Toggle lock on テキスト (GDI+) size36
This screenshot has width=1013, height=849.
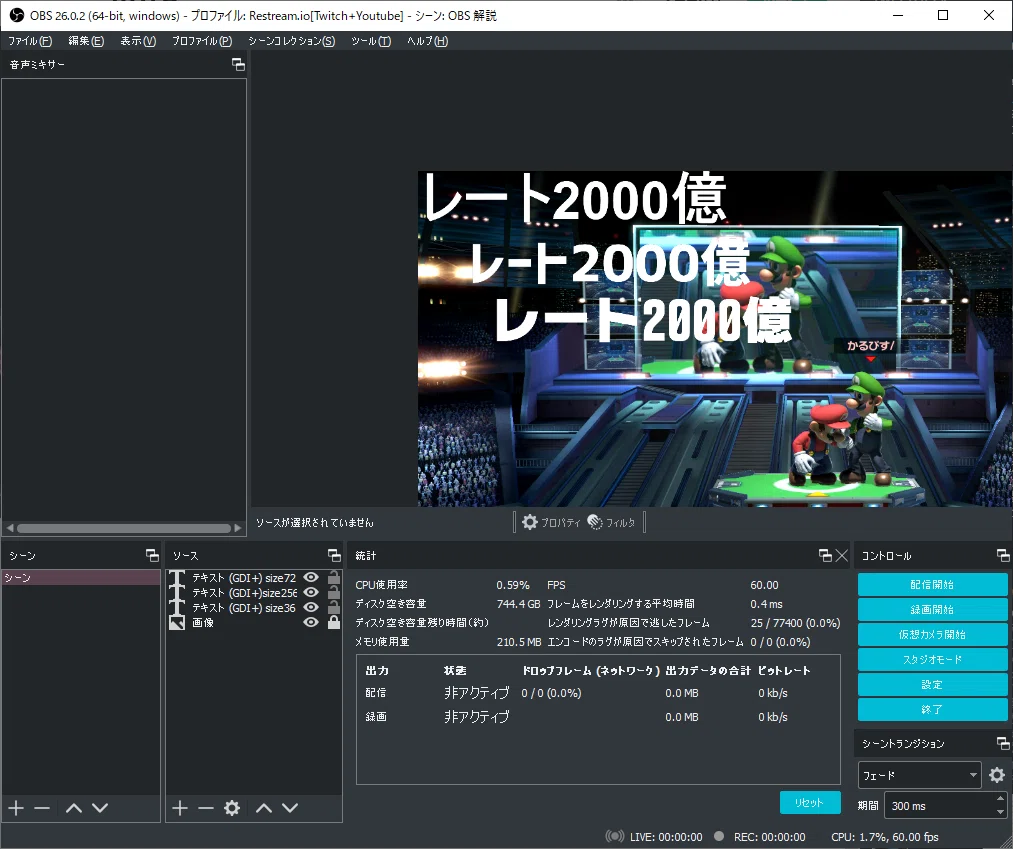click(333, 607)
